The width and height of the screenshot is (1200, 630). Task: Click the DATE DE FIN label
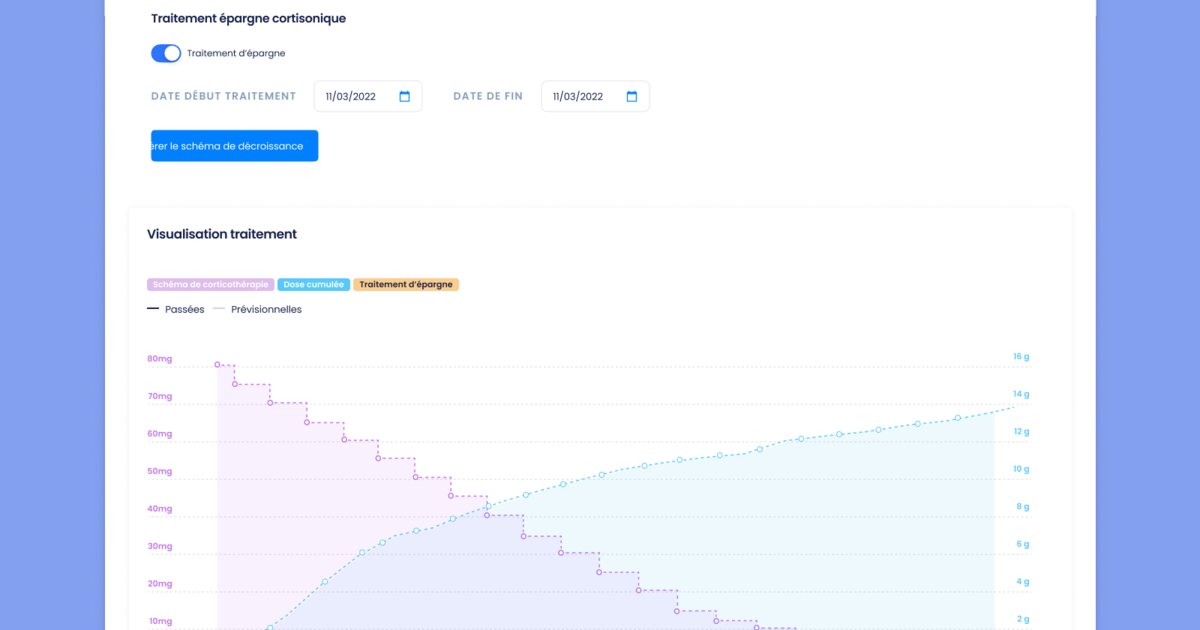[x=488, y=96]
